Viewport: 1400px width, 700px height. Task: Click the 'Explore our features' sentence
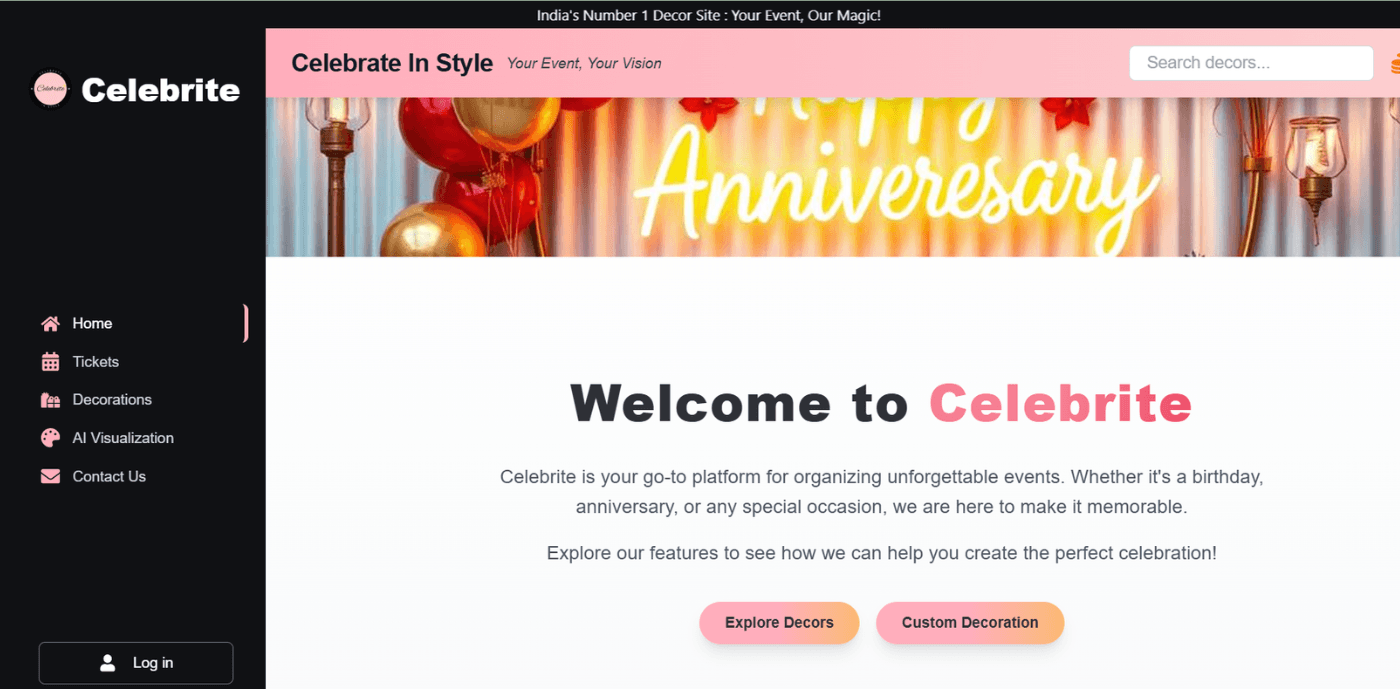point(882,553)
